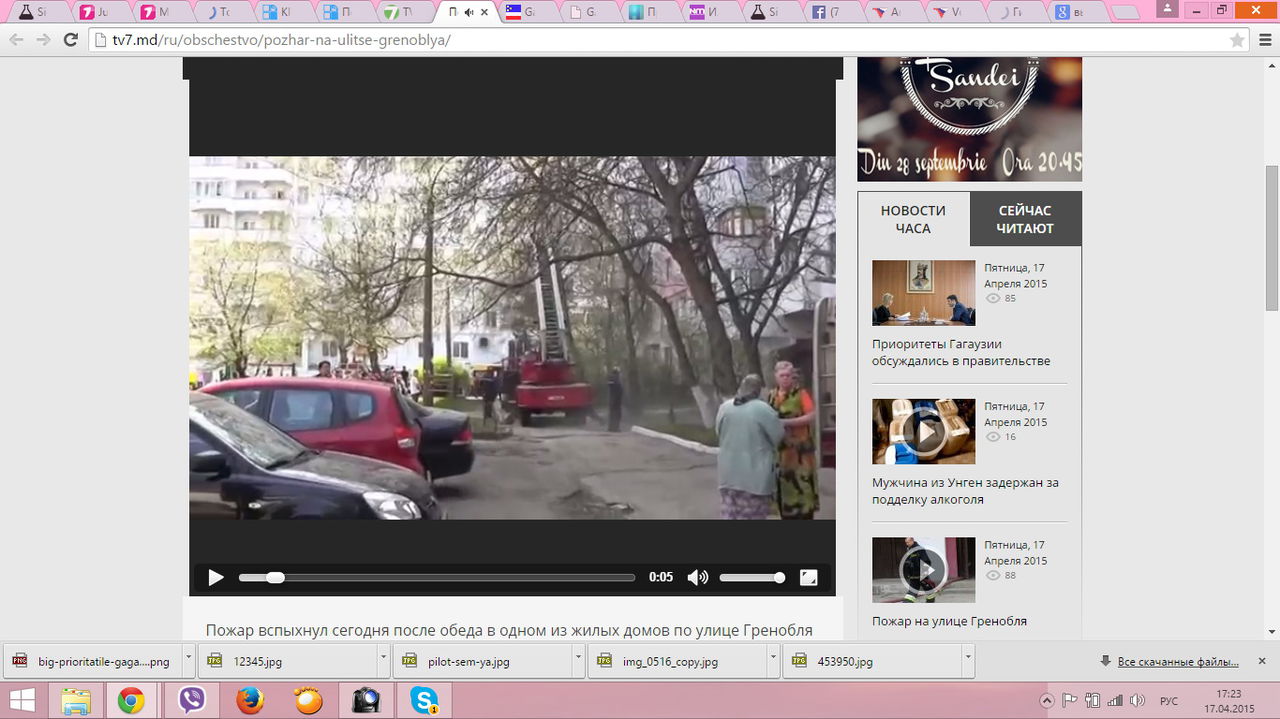Open the firefighter video thumbnail in sidebar
This screenshot has width=1280, height=719.
[923, 570]
